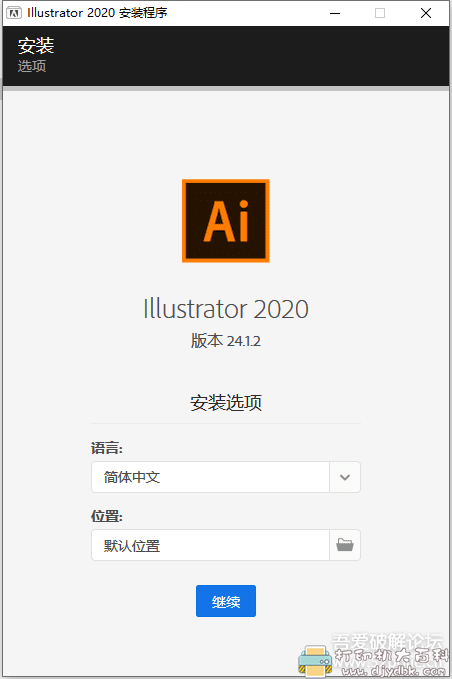Click the maximize window button
The width and height of the screenshot is (452, 679).
click(x=380, y=13)
